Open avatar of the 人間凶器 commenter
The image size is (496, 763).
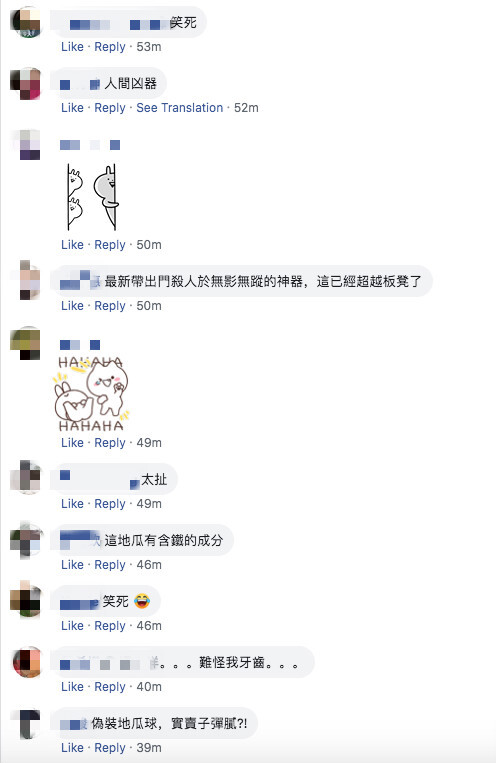pos(26,84)
